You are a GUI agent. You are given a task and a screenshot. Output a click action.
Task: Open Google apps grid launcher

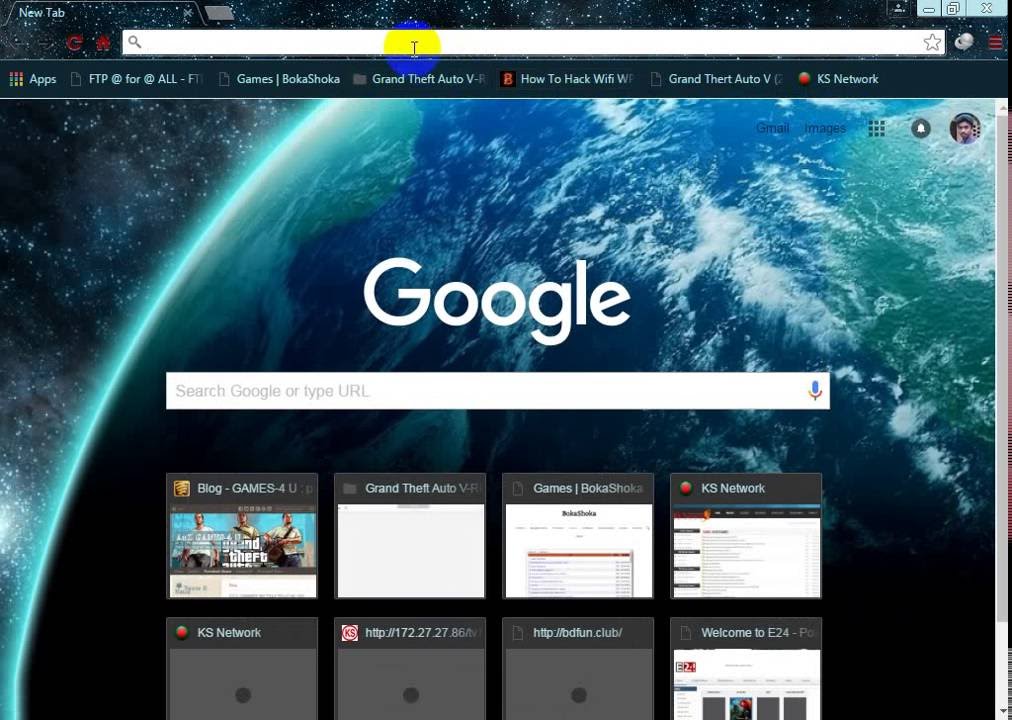tap(876, 128)
